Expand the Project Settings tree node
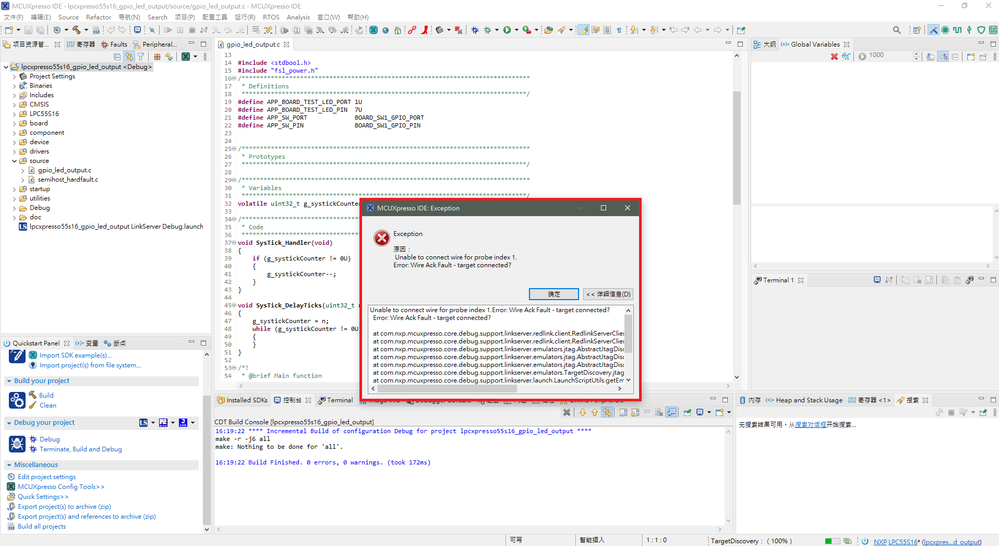 pyautogui.click(x=15, y=76)
